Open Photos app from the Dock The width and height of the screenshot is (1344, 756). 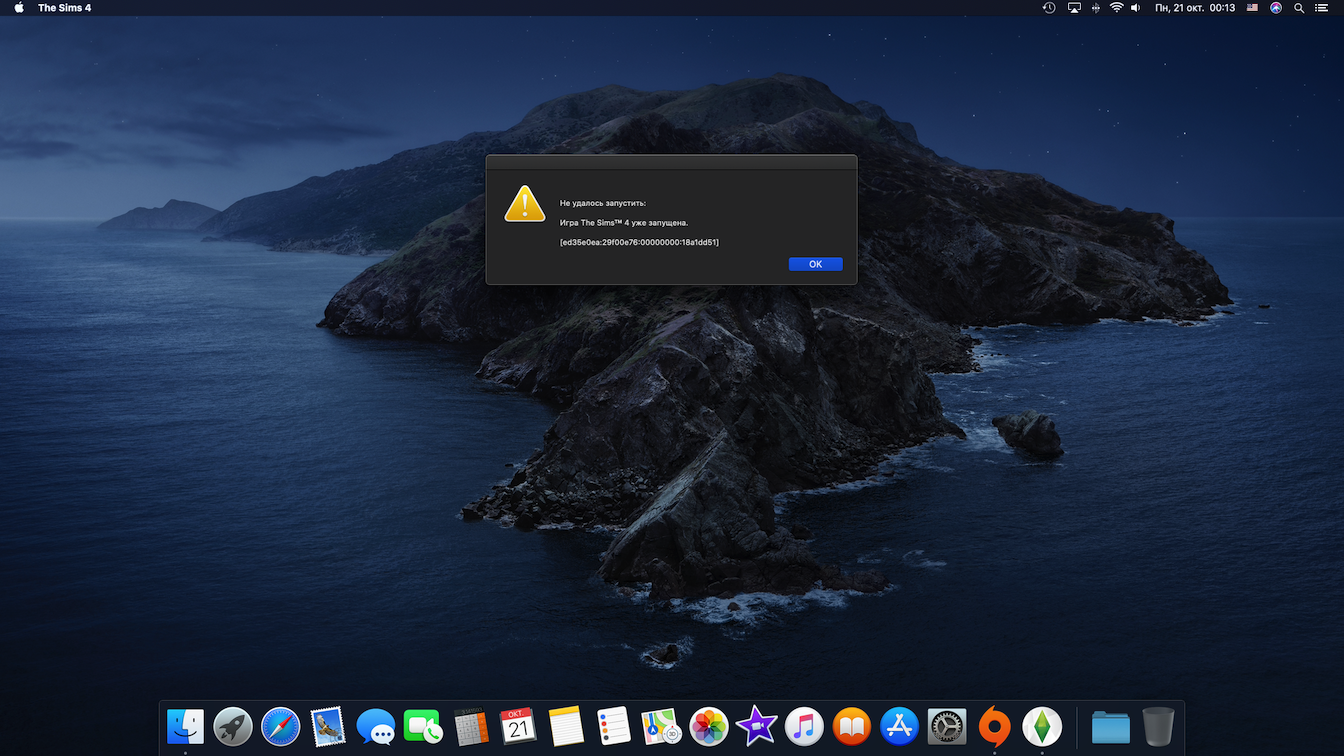point(709,727)
